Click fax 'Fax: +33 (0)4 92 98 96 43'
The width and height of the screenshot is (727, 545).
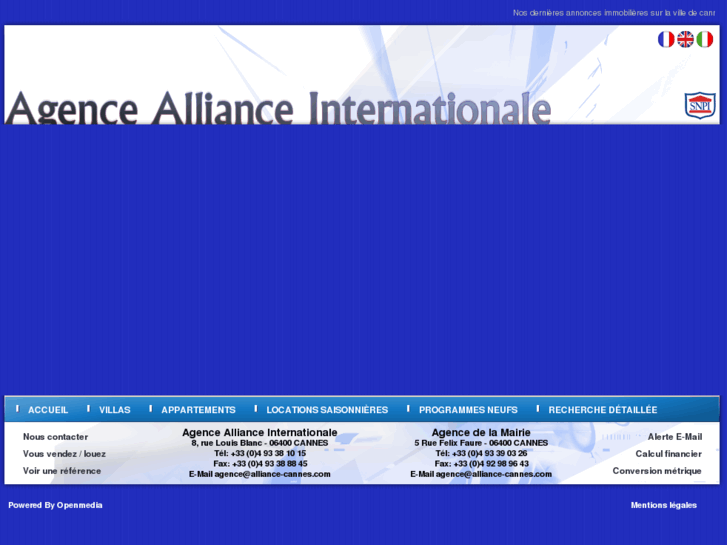click(x=481, y=464)
